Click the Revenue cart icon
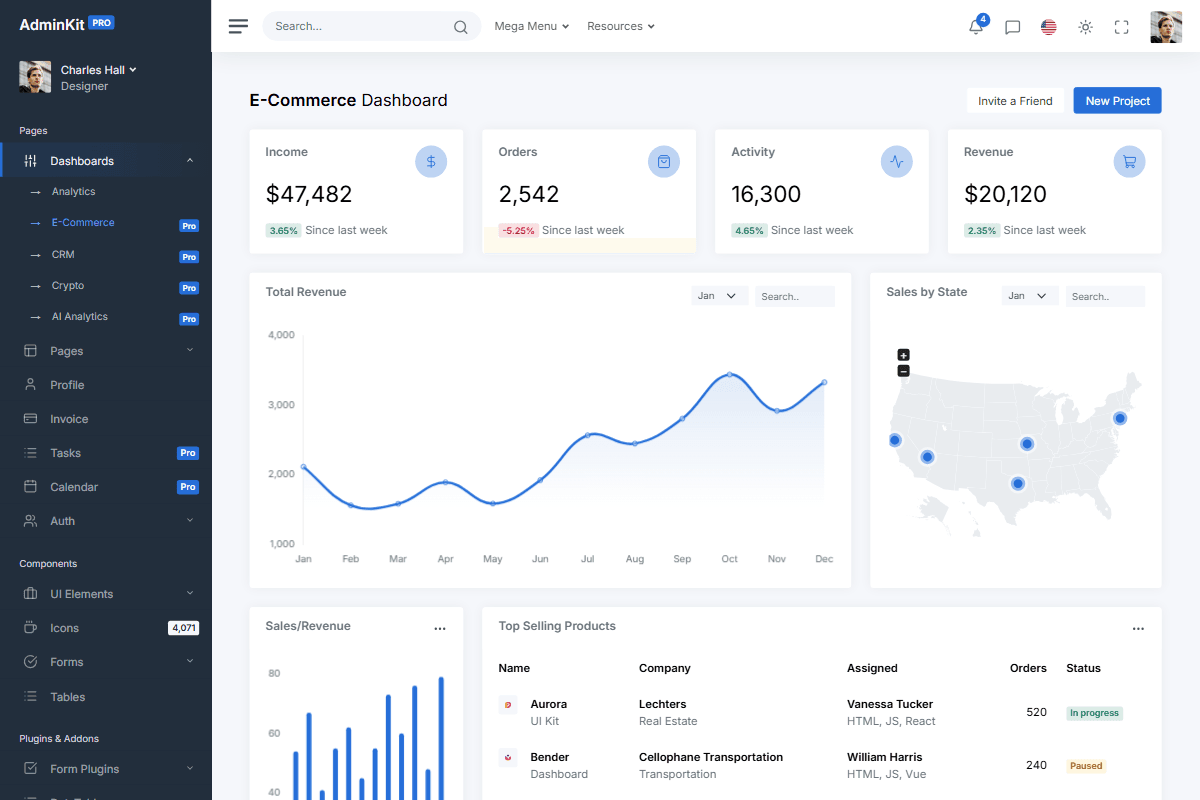 click(1130, 161)
